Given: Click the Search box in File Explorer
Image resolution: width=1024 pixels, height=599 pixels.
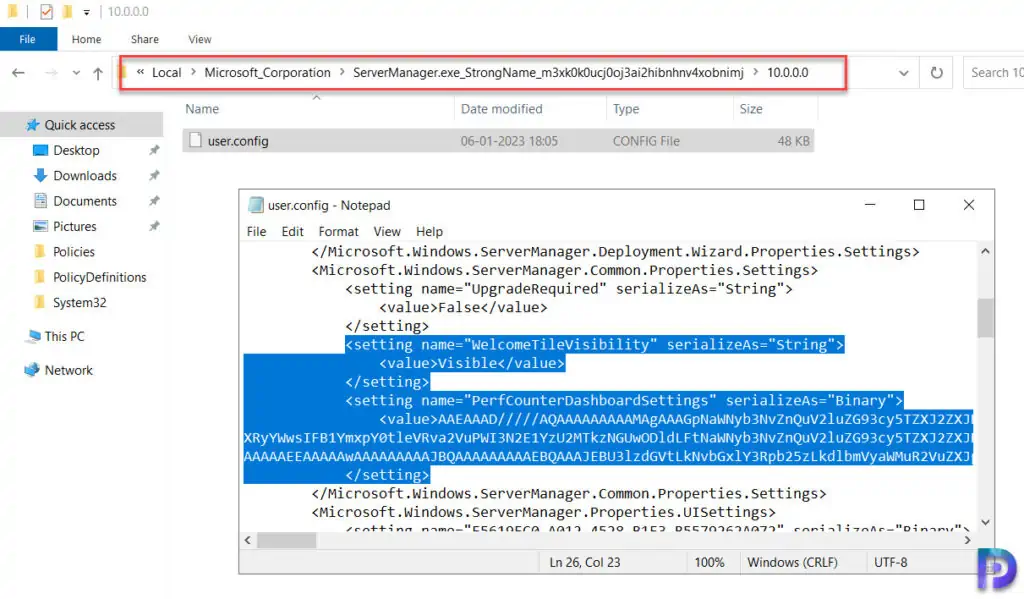Looking at the screenshot, I should 994,73.
